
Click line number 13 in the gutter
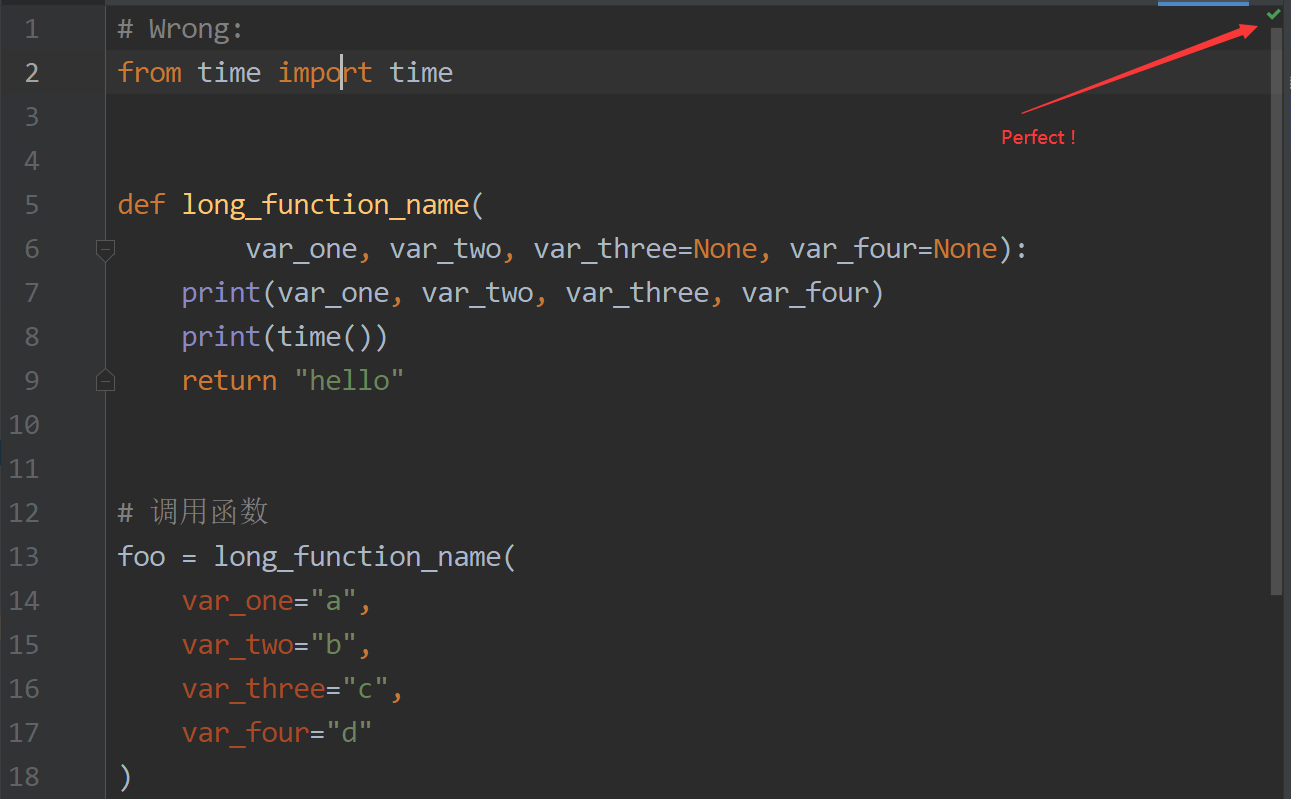pos(24,557)
